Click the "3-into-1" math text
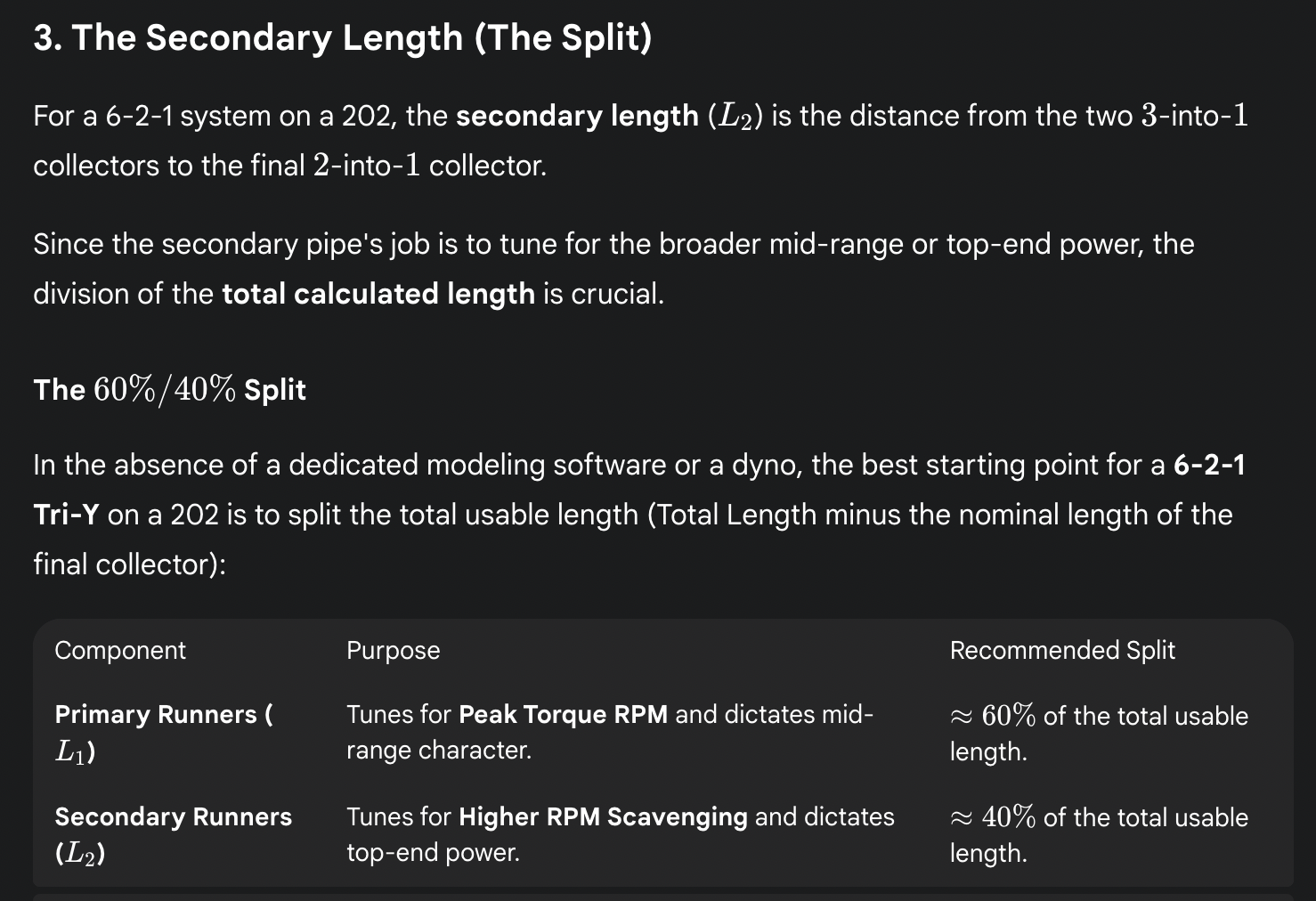The image size is (1316, 901). click(x=1194, y=116)
